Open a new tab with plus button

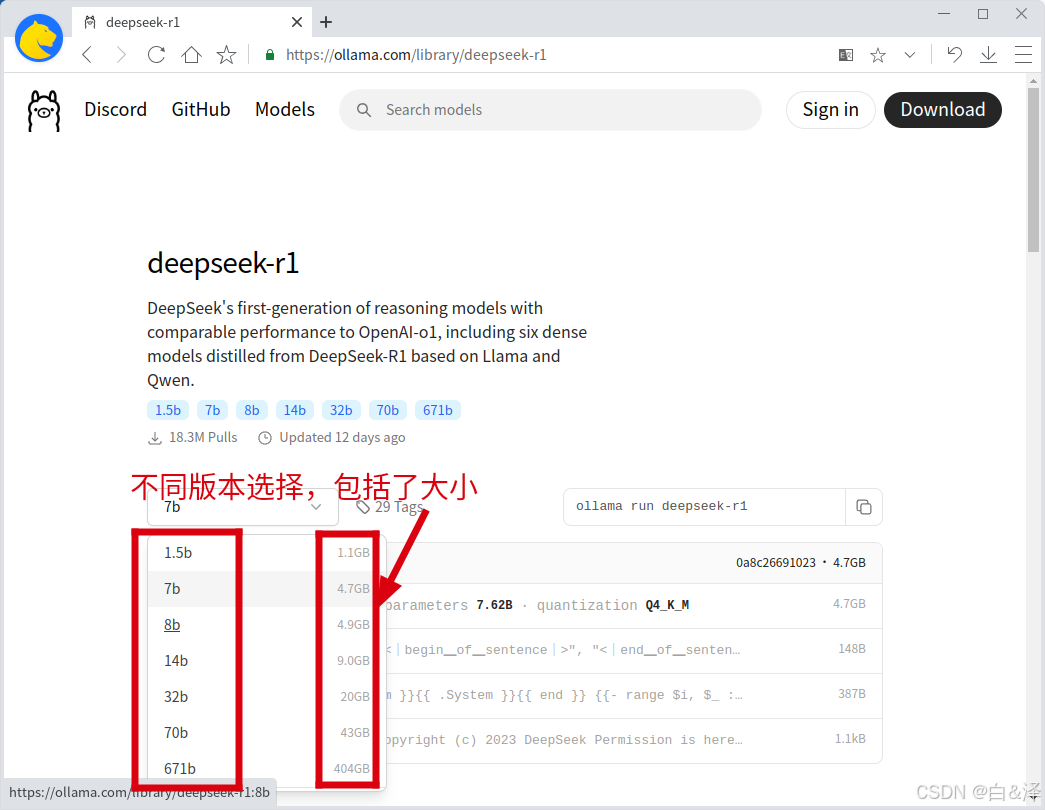[326, 22]
